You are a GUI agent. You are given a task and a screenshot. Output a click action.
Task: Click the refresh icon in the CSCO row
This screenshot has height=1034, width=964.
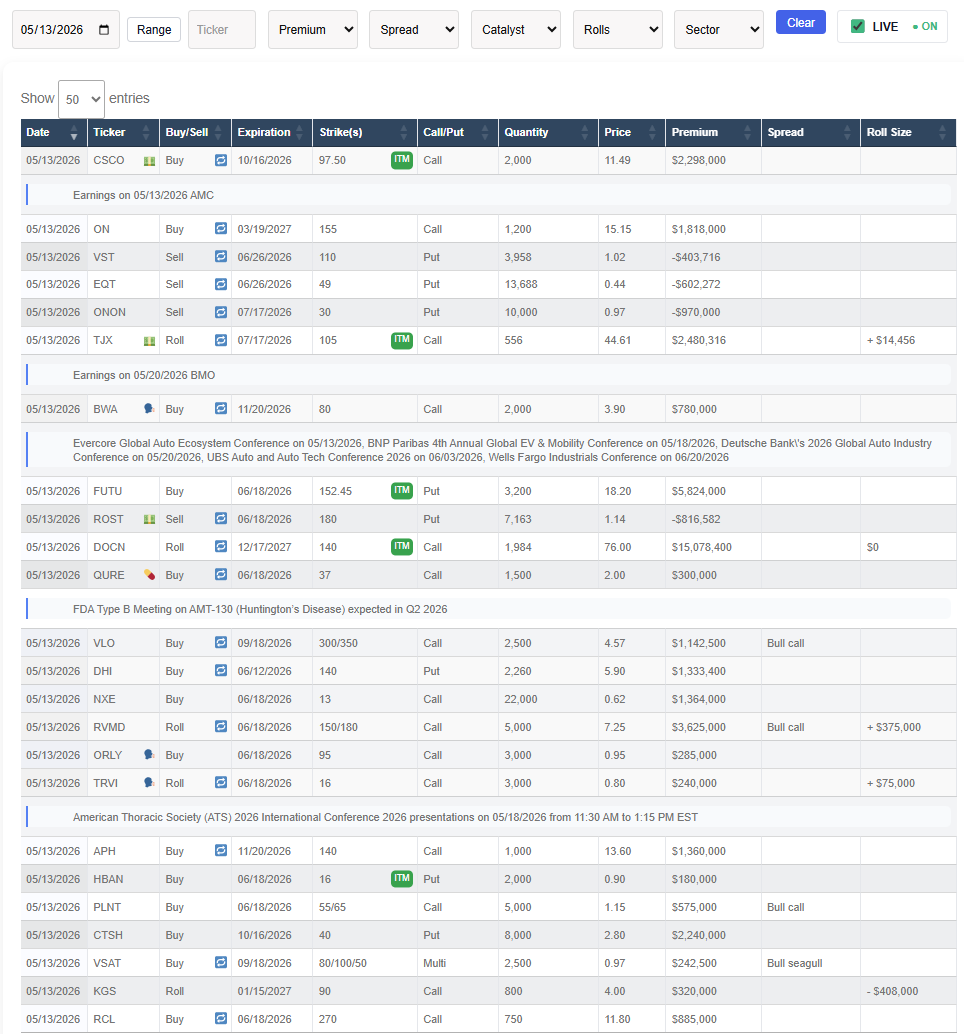pyautogui.click(x=221, y=160)
